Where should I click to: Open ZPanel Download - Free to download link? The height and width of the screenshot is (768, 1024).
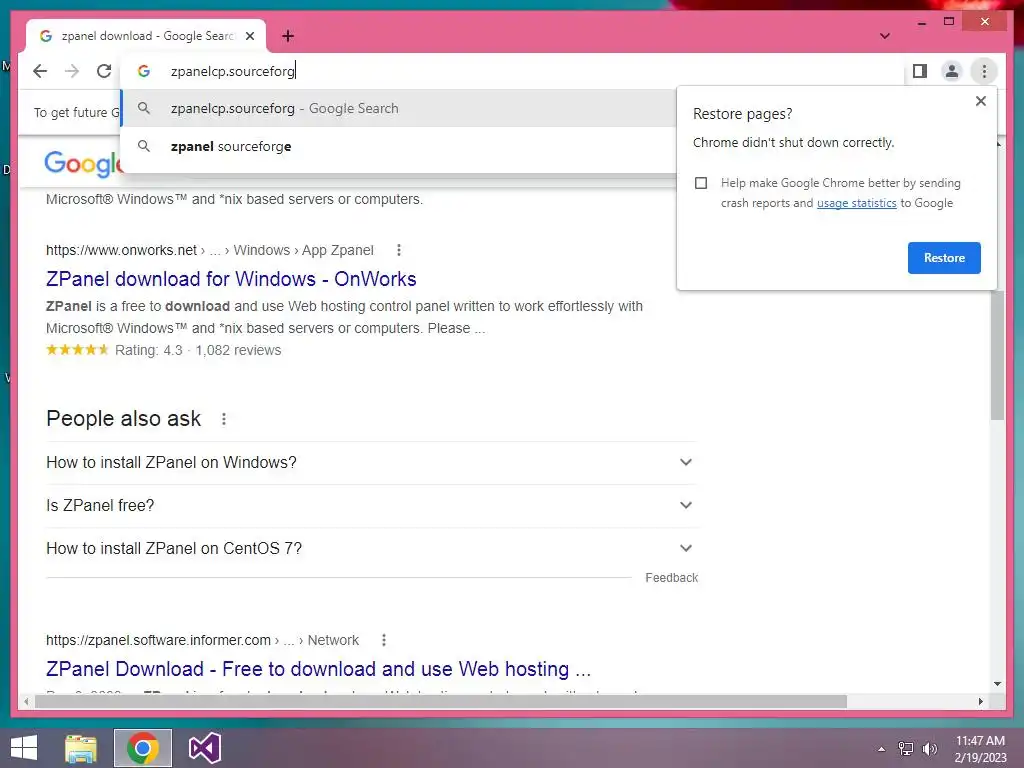click(x=318, y=669)
